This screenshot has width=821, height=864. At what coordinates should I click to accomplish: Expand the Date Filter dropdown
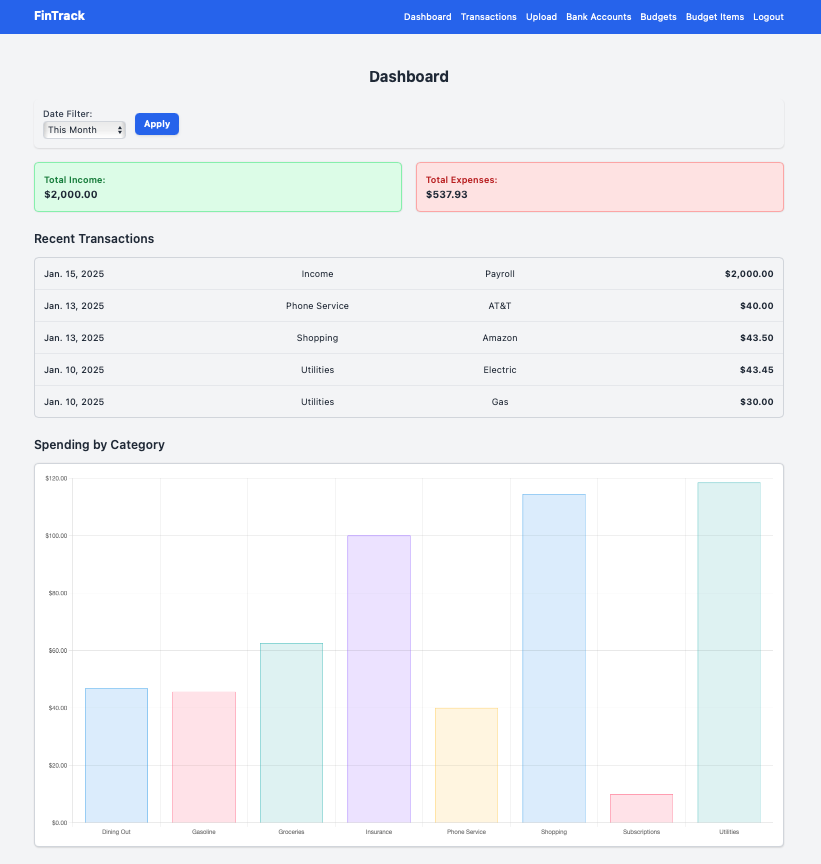pos(85,130)
